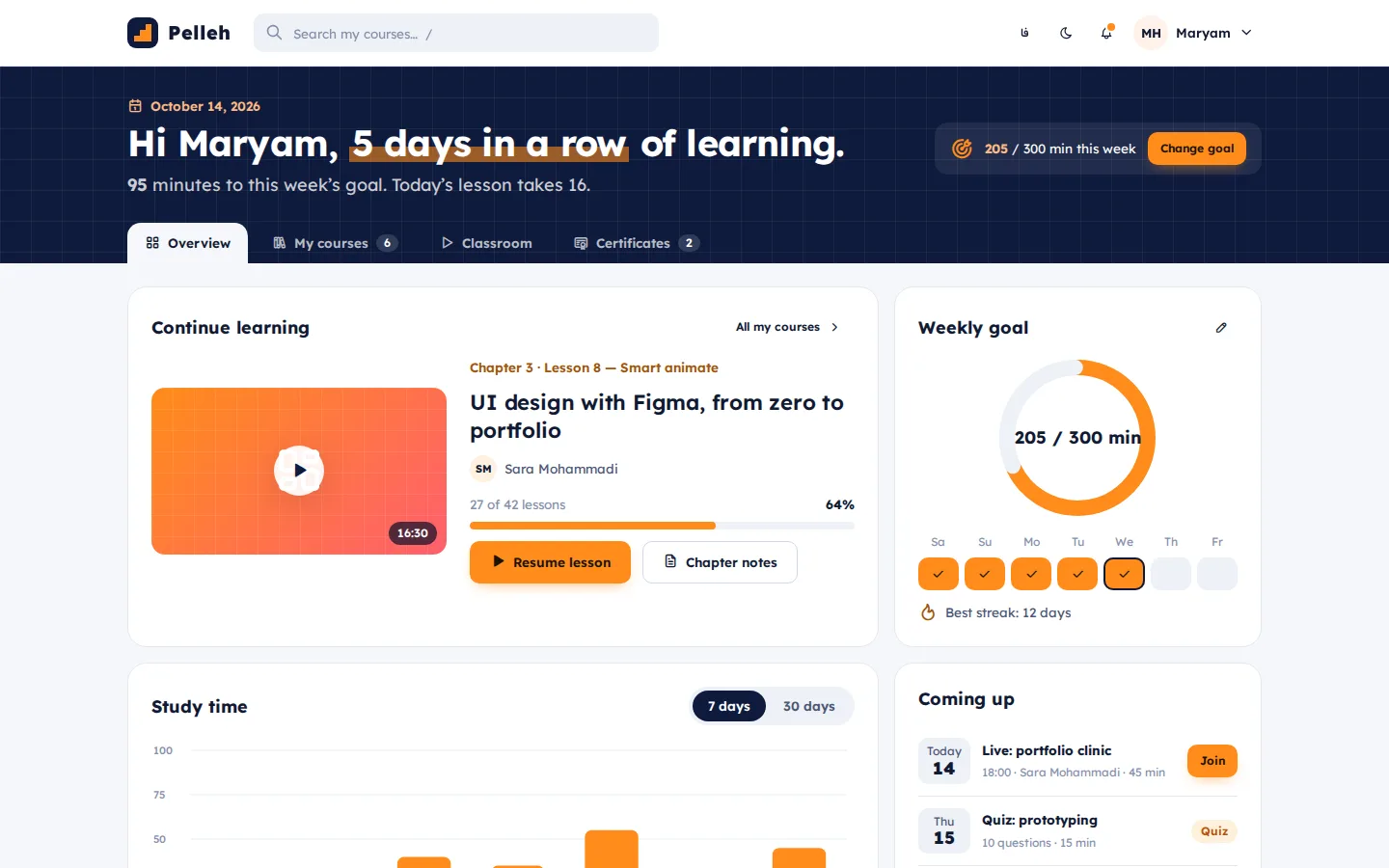The image size is (1389, 868).
Task: Join the Live portfolio clinic
Action: [x=1212, y=761]
